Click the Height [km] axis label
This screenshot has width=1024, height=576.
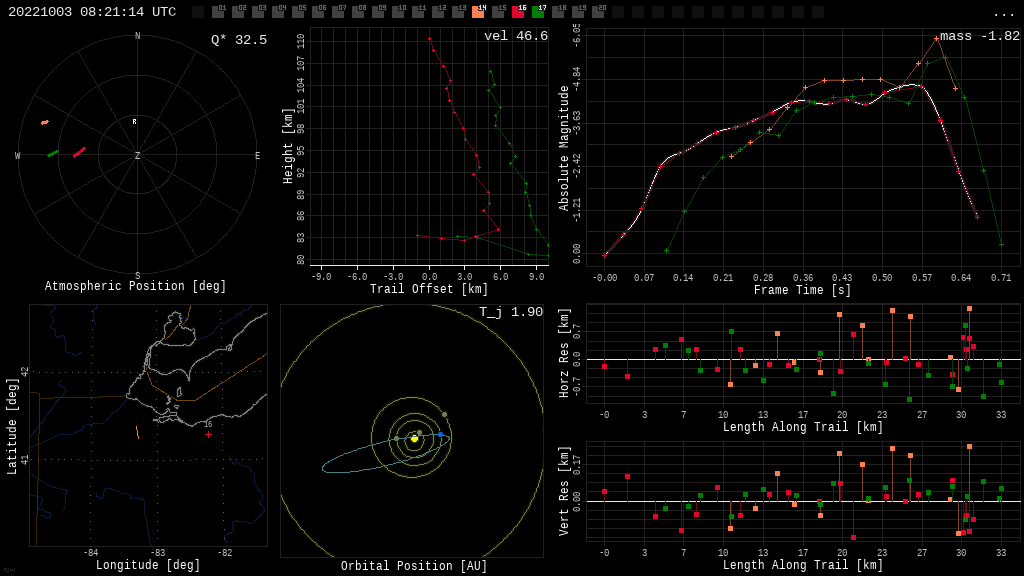pyautogui.click(x=287, y=146)
